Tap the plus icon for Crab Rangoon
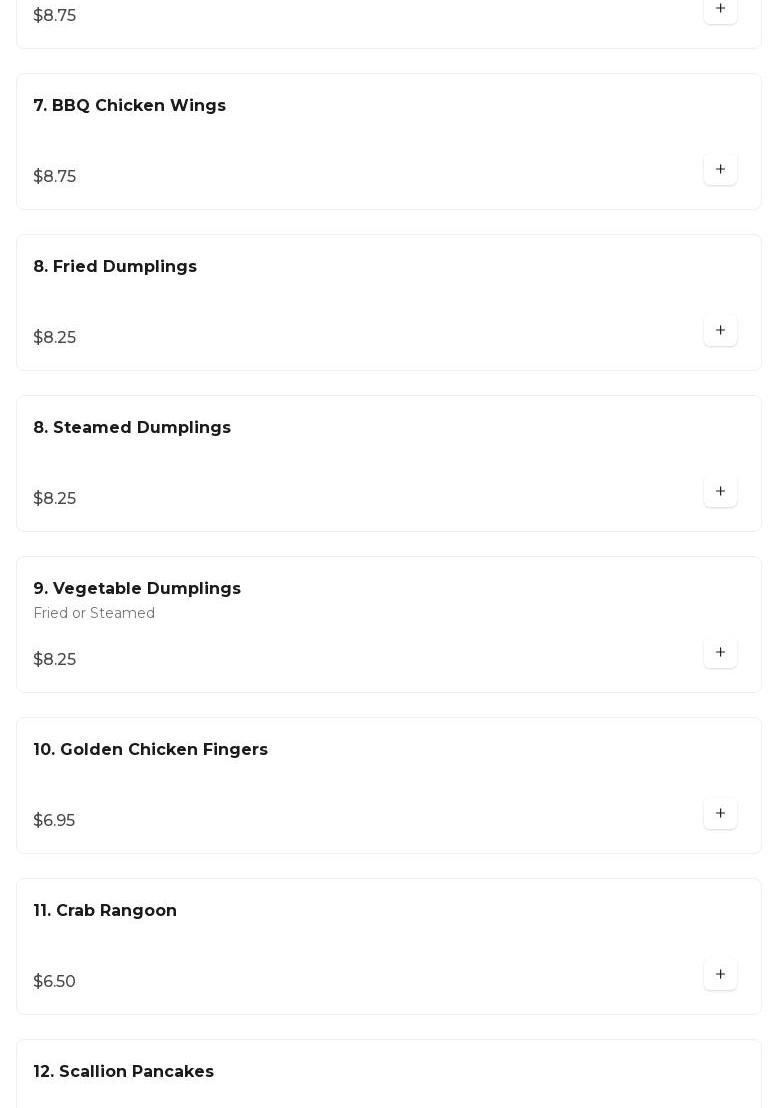Image resolution: width=778 pixels, height=1108 pixels. (x=720, y=975)
